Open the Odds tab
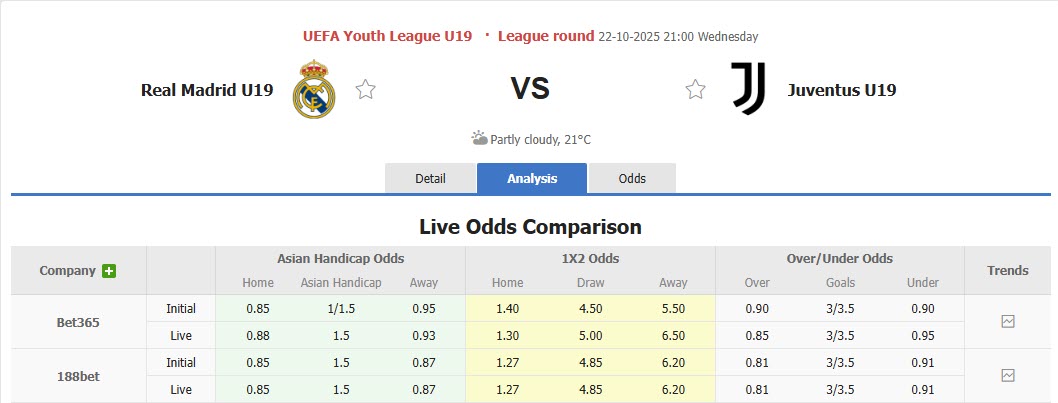Screen dimensions: 1058x403 (x=632, y=178)
